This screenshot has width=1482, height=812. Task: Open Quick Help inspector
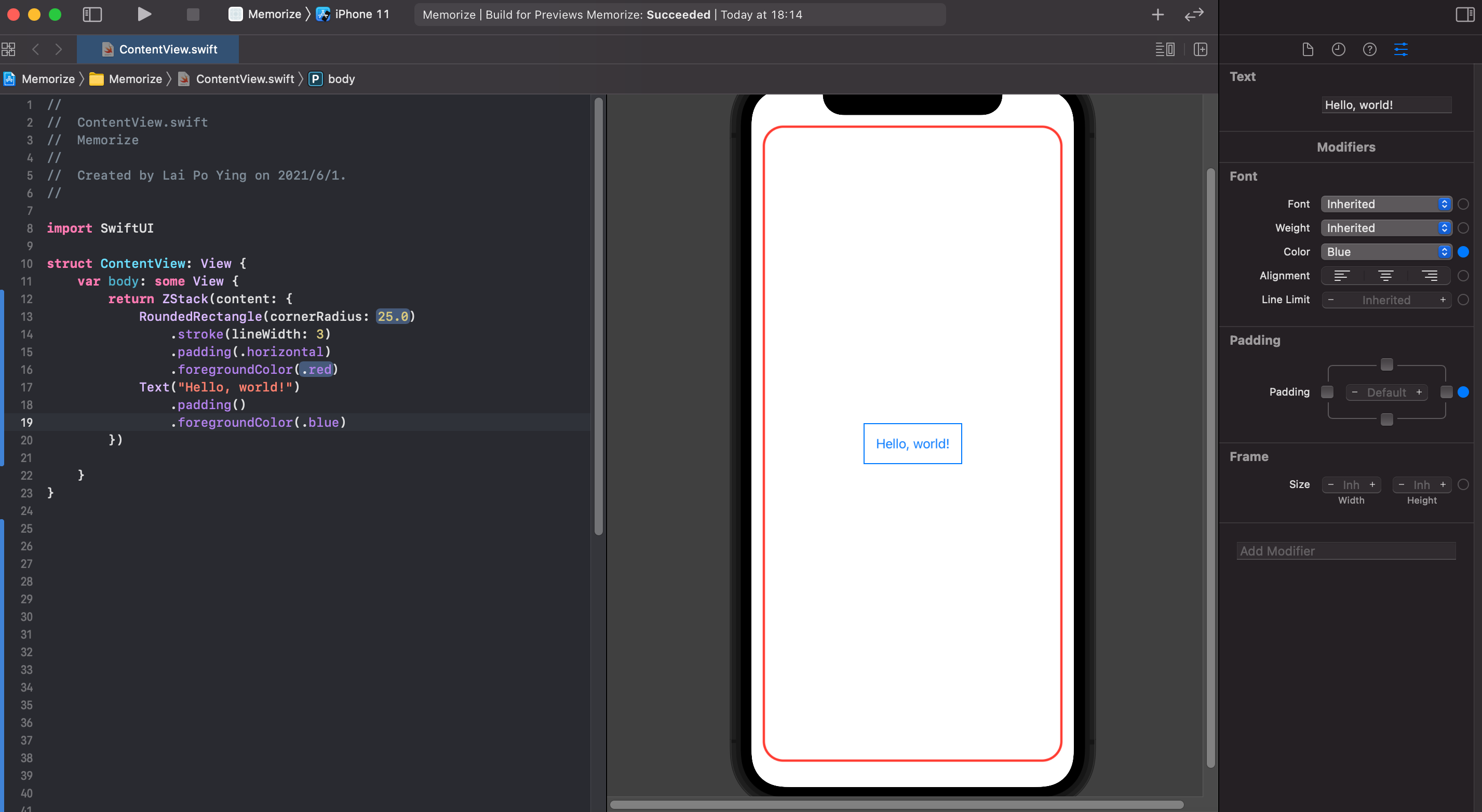(1369, 49)
